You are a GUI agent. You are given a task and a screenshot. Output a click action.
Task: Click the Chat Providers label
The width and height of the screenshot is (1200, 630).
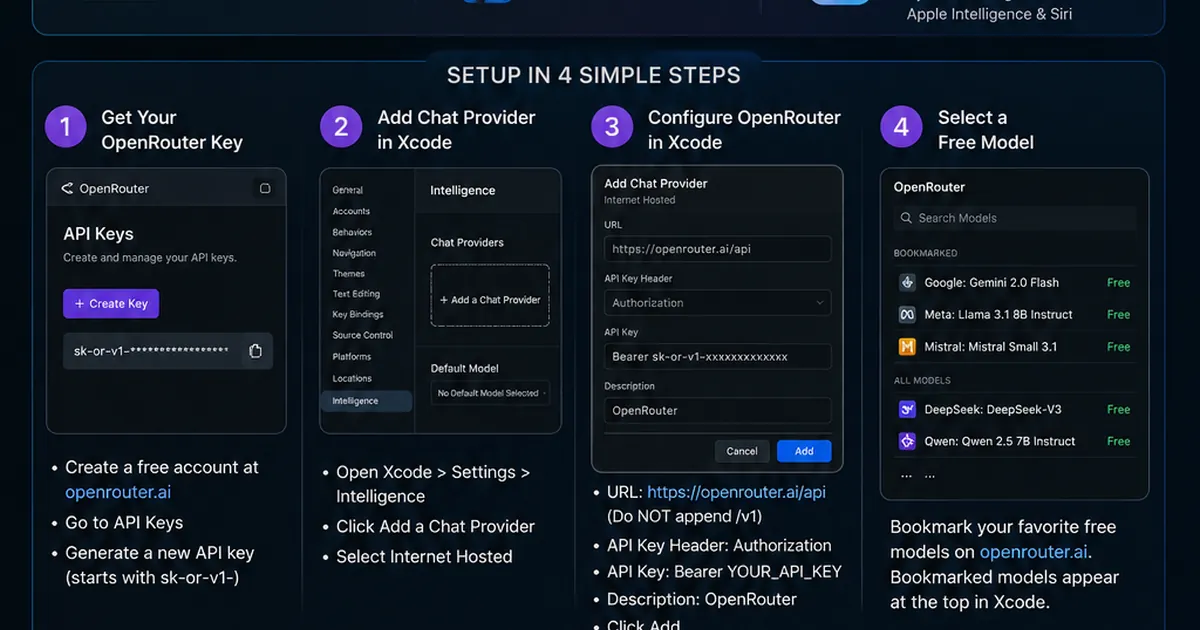[467, 243]
